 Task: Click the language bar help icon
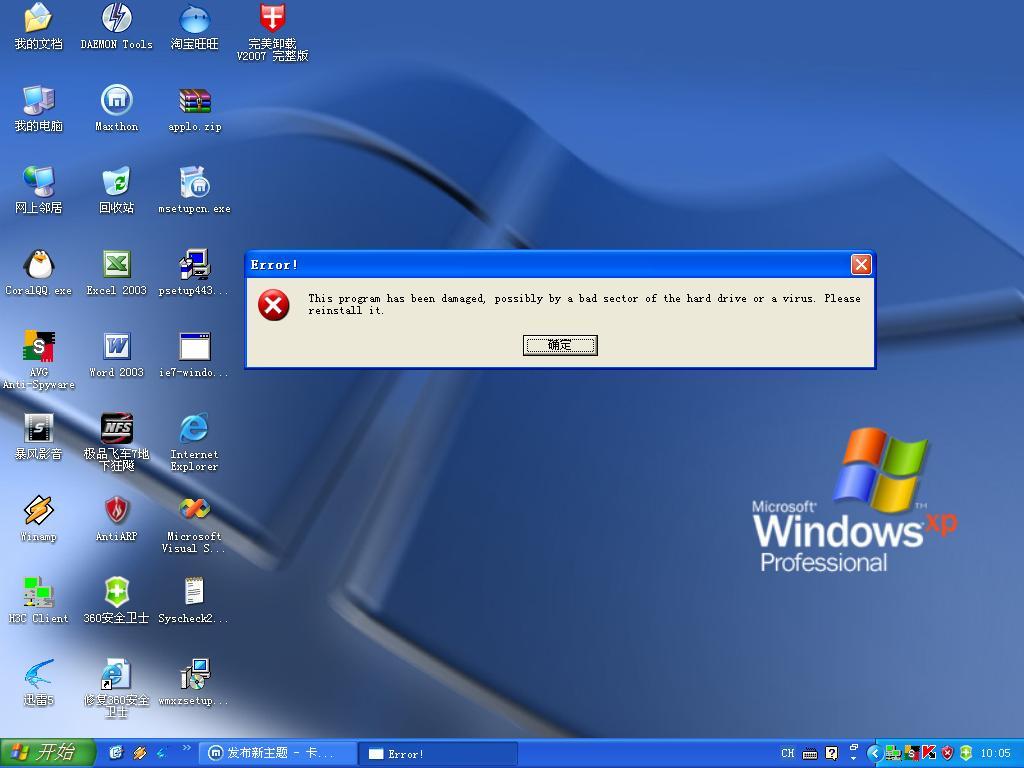831,753
